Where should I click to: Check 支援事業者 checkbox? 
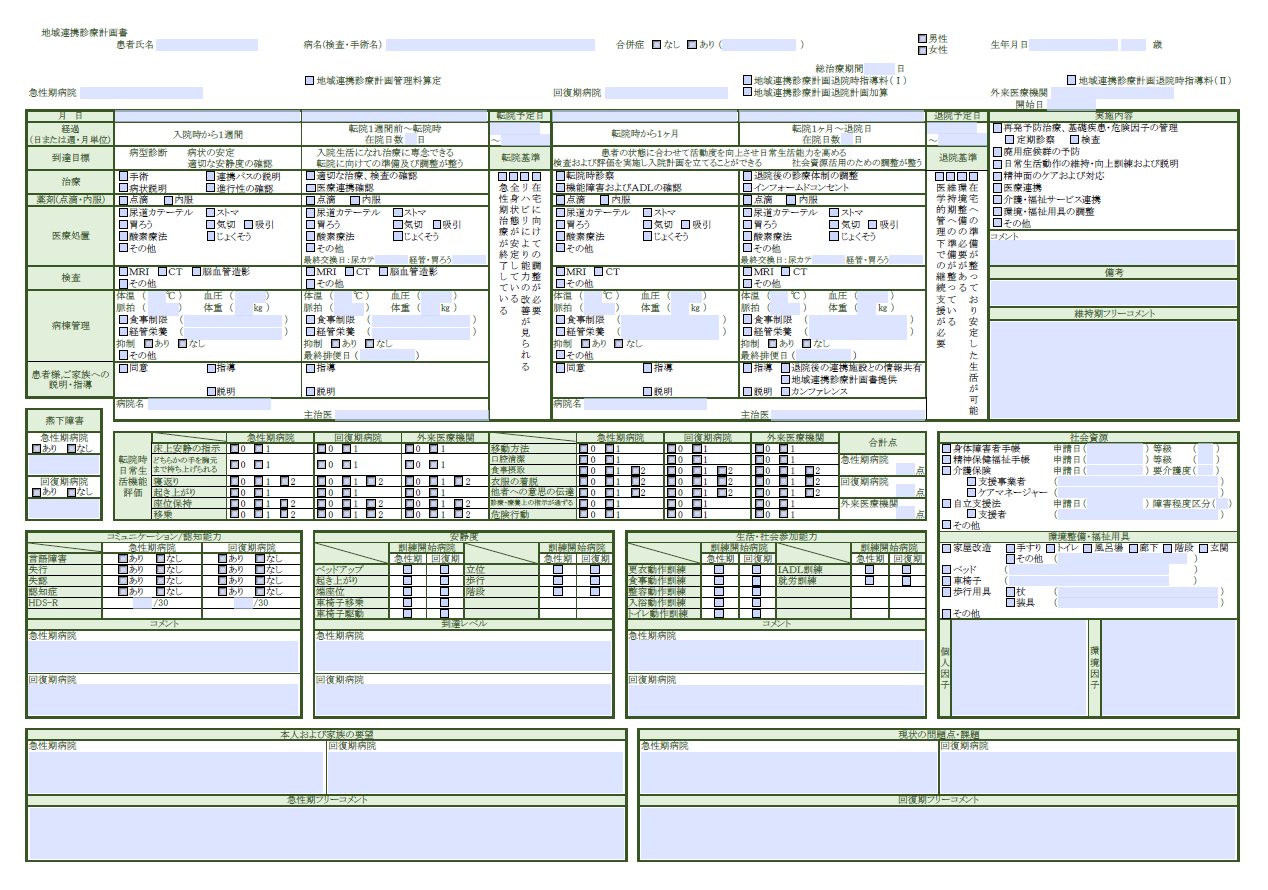pyautogui.click(x=971, y=482)
